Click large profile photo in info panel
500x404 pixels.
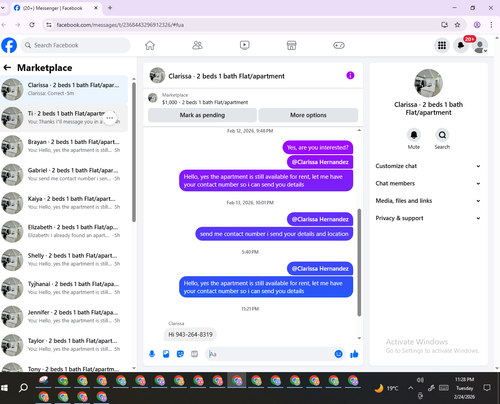click(428, 83)
